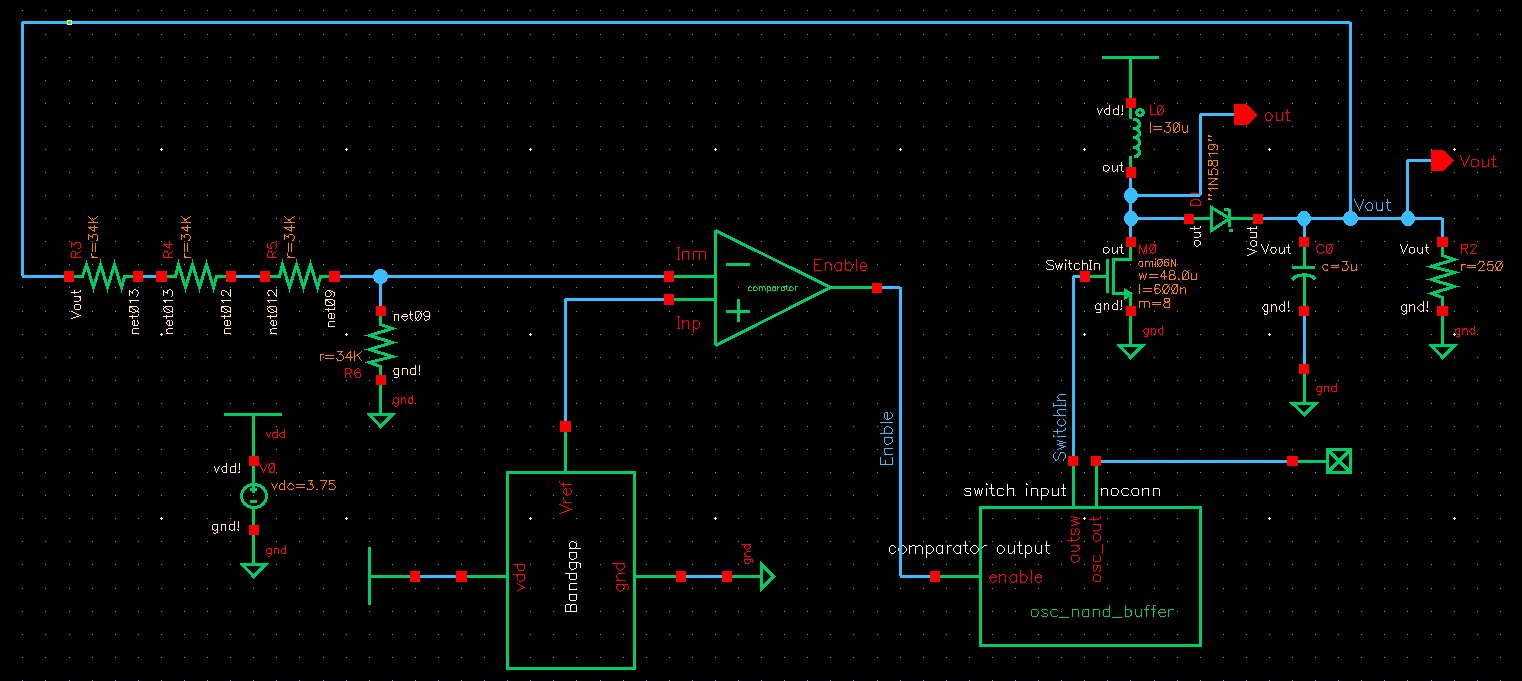Select the Vout feedback wire along top

tap(685, 22)
